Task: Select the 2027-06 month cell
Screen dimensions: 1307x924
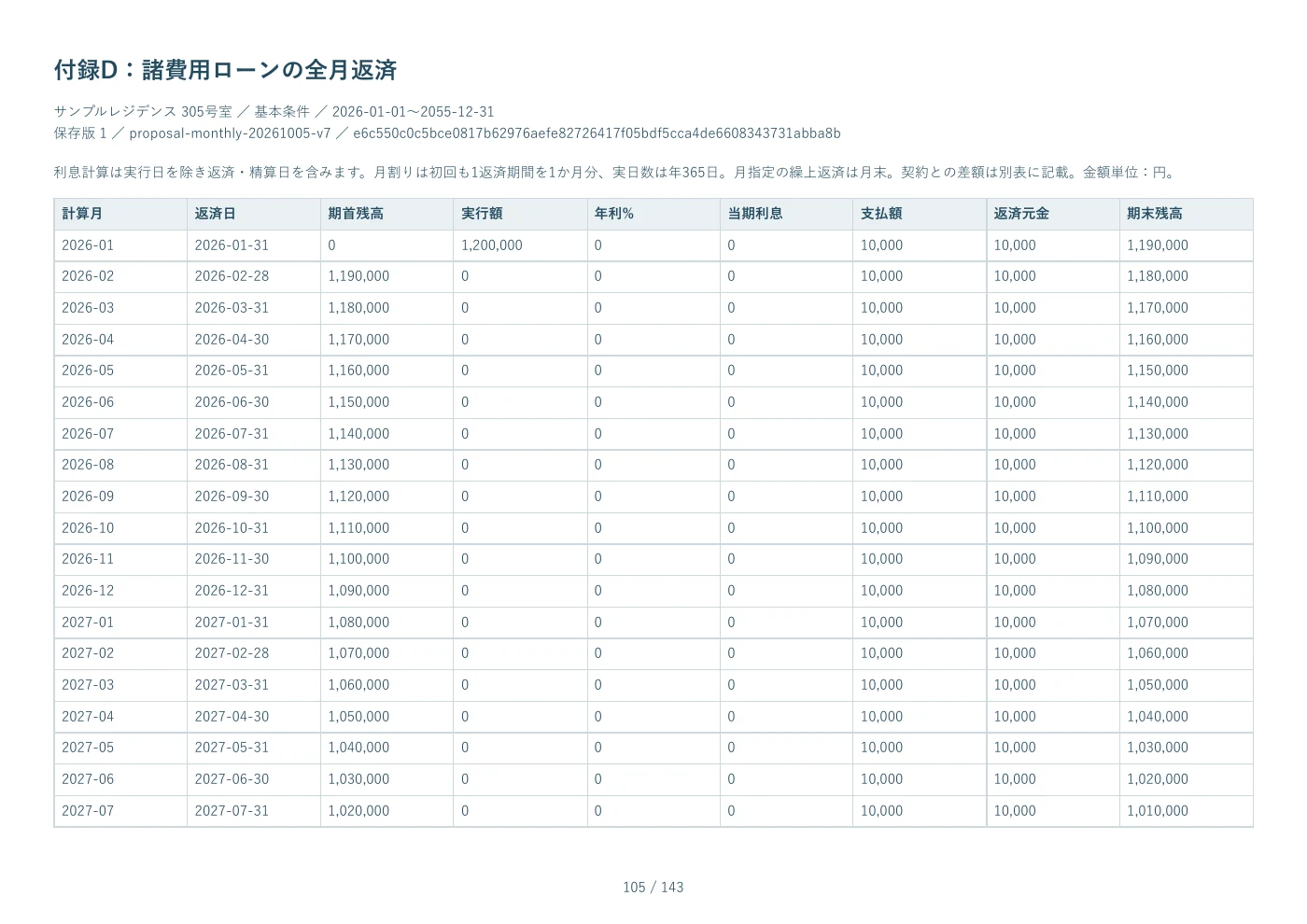Action: click(120, 779)
